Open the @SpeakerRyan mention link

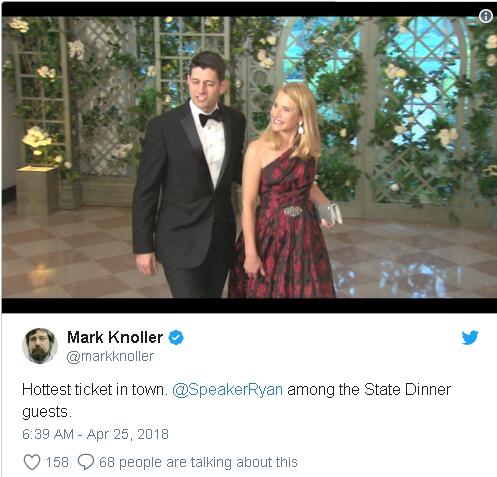click(228, 389)
